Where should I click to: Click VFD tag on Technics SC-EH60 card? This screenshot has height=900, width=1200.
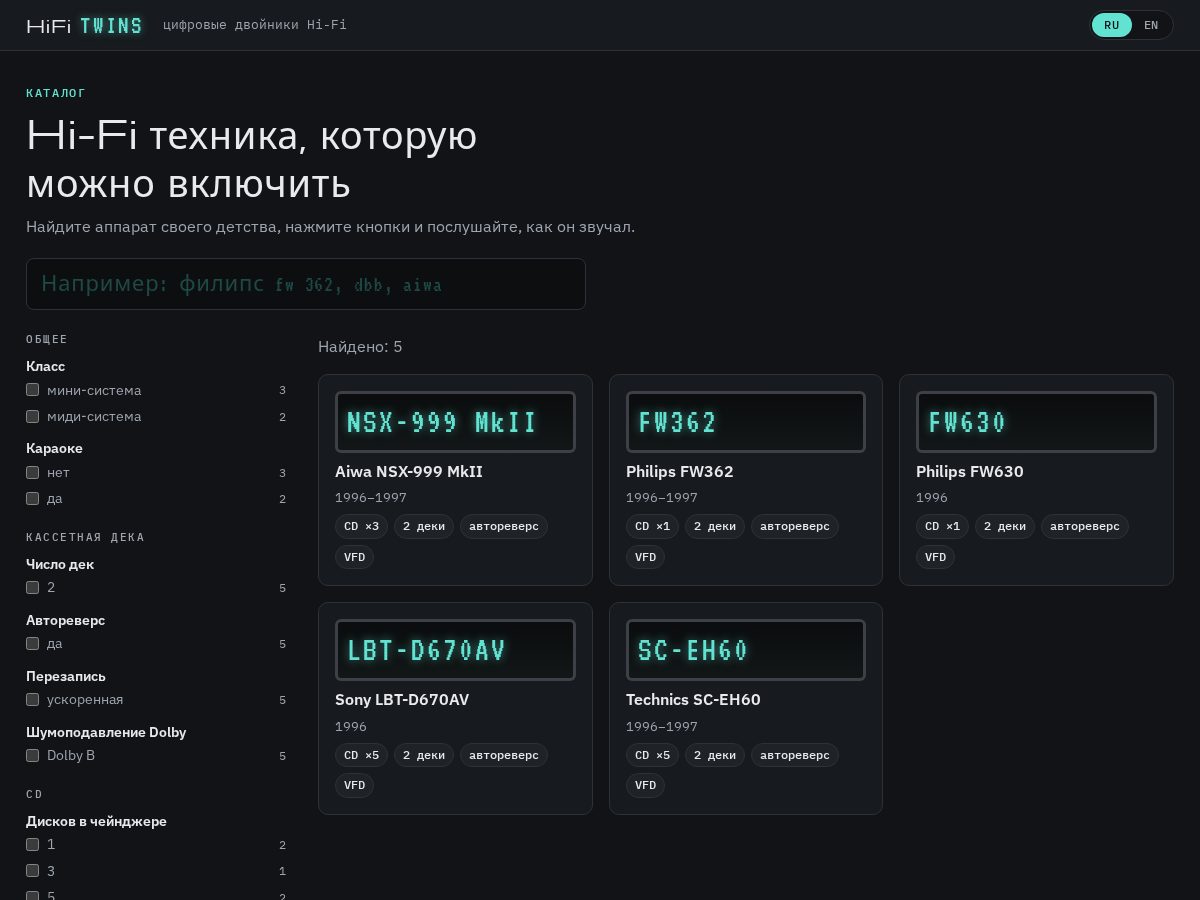(645, 785)
